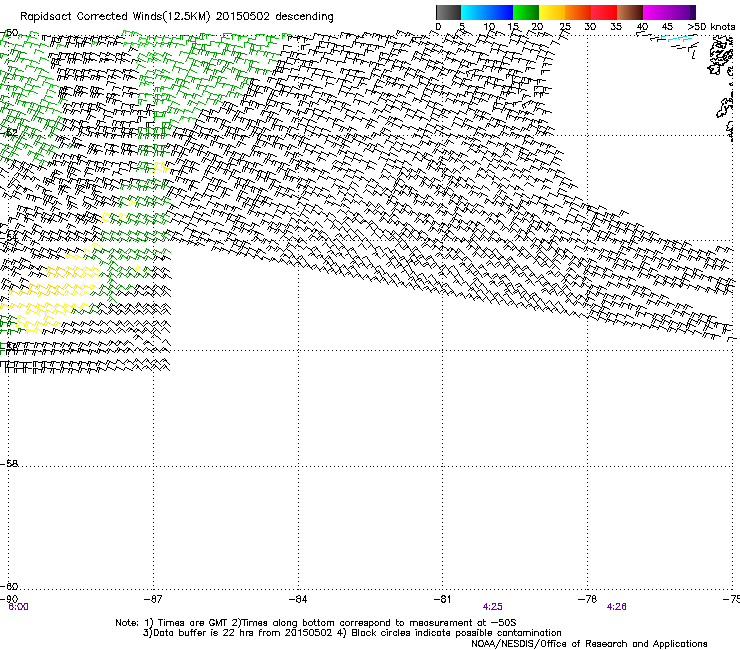
Task: Click the '30' label under the legend
Action: tap(590, 27)
